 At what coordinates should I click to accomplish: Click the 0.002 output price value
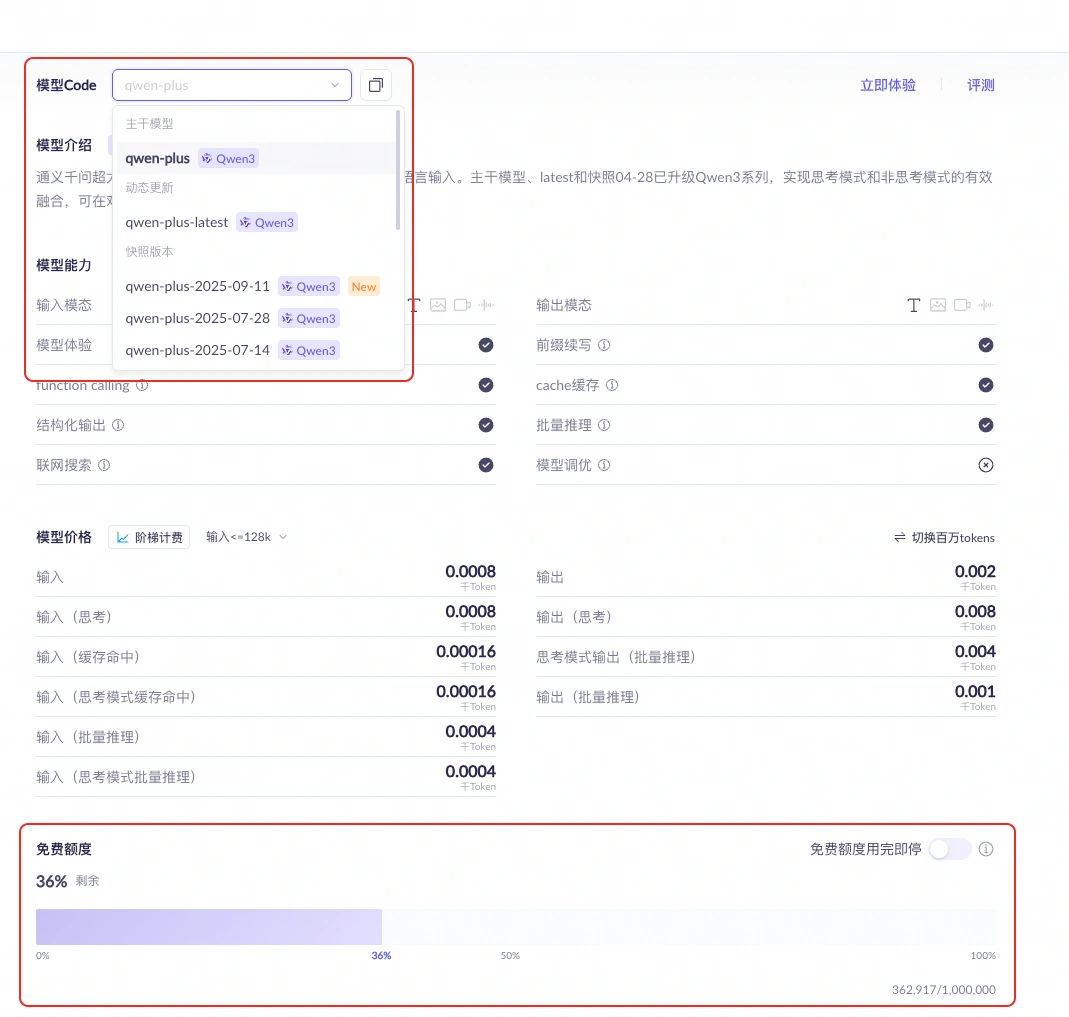tap(975, 571)
